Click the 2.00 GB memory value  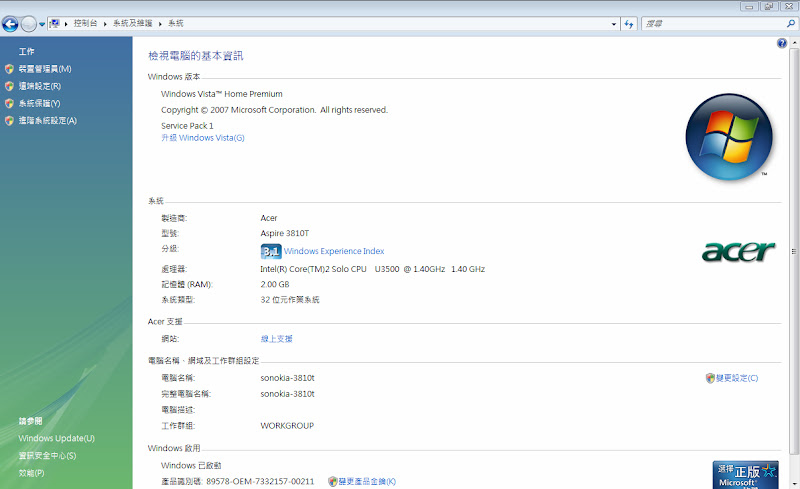(274, 284)
